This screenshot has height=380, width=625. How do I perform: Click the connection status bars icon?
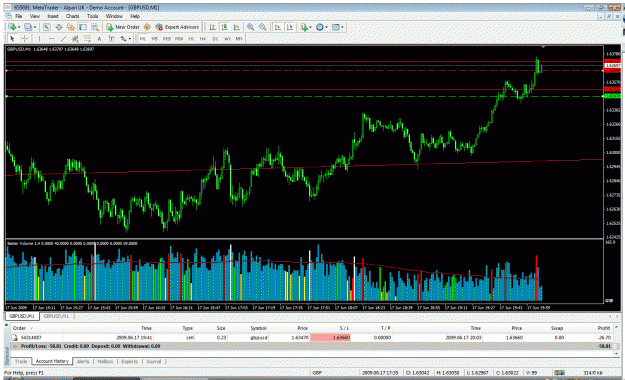560,372
